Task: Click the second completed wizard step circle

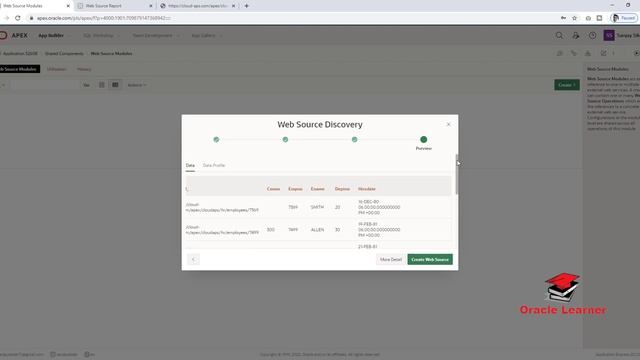Action: tap(285, 140)
